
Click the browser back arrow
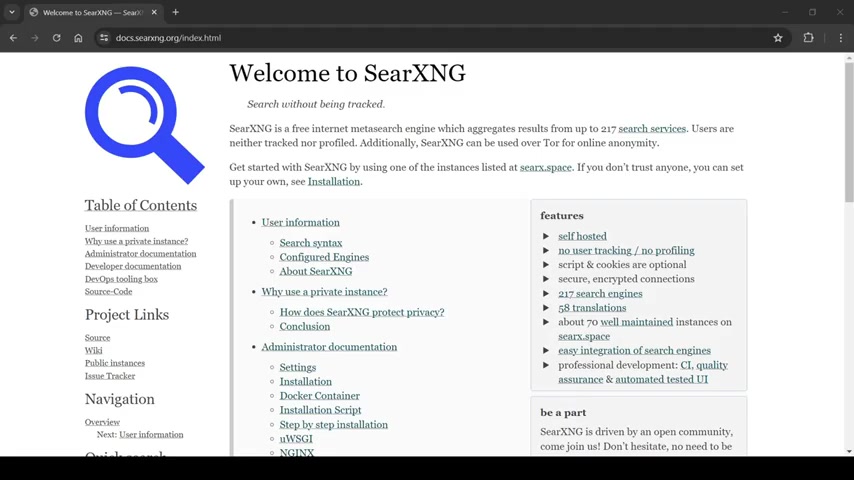[14, 38]
